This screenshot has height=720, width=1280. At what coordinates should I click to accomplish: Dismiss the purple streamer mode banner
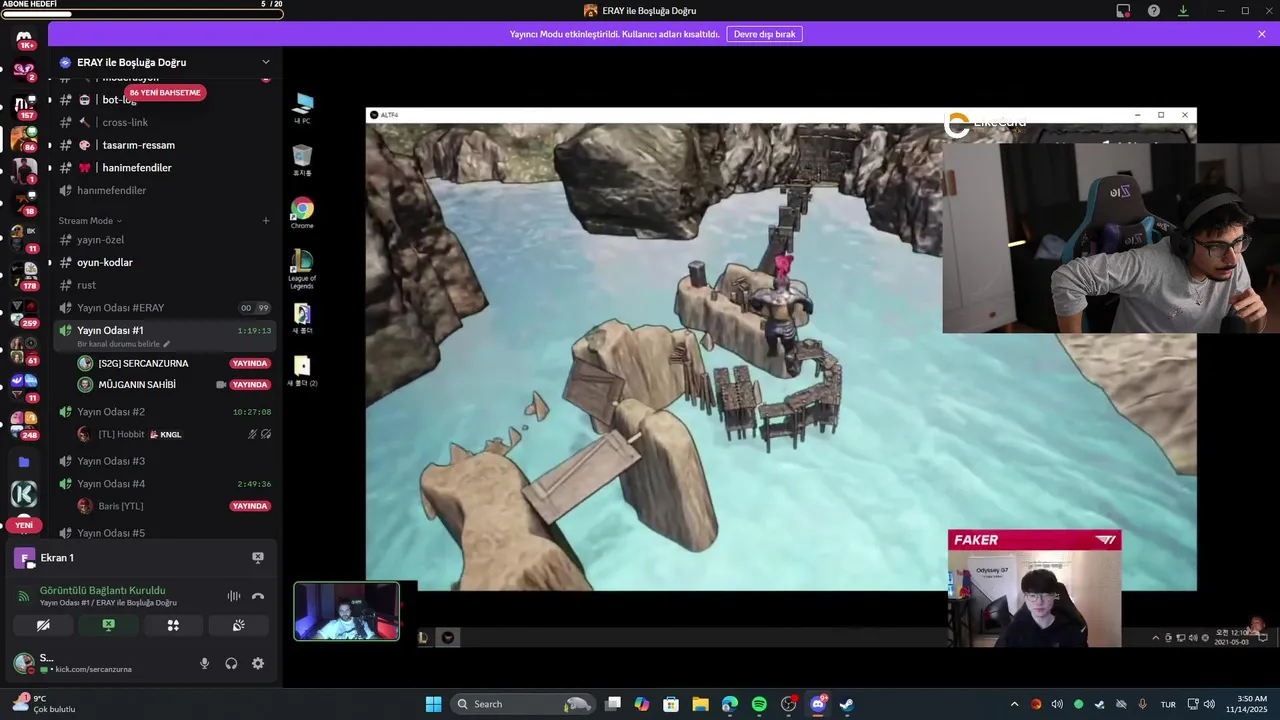pyautogui.click(x=1262, y=34)
